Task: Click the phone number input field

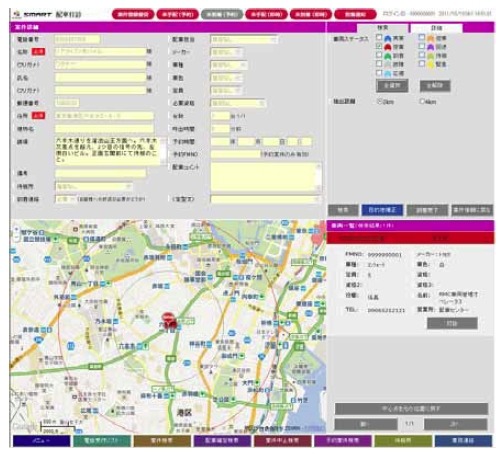Action: coord(77,39)
